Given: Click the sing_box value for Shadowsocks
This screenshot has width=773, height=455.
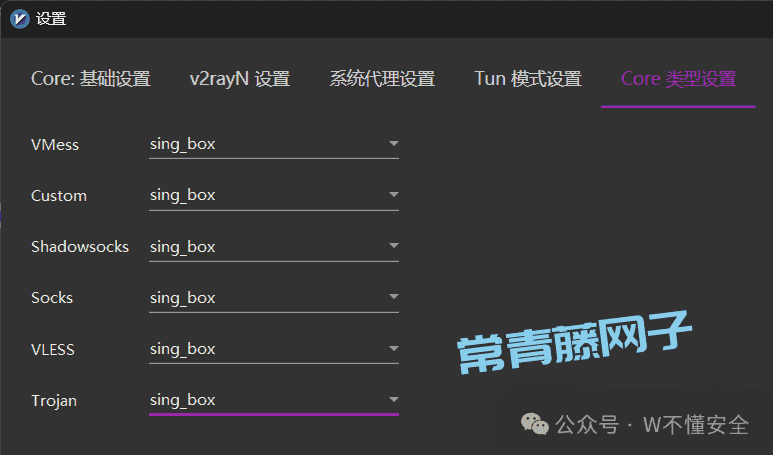Looking at the screenshot, I should click(x=182, y=247).
